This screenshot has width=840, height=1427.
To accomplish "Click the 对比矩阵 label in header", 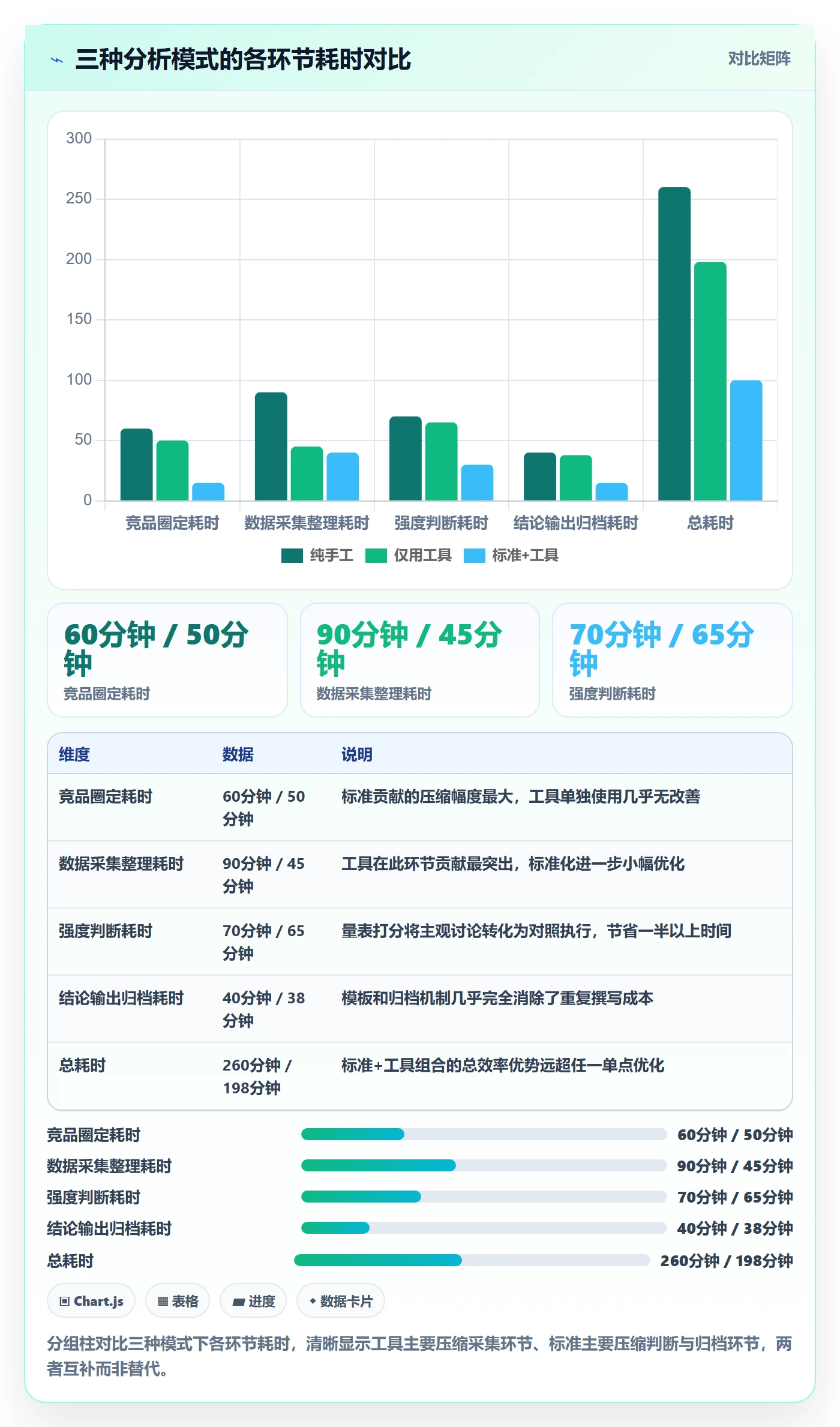I will 759,59.
